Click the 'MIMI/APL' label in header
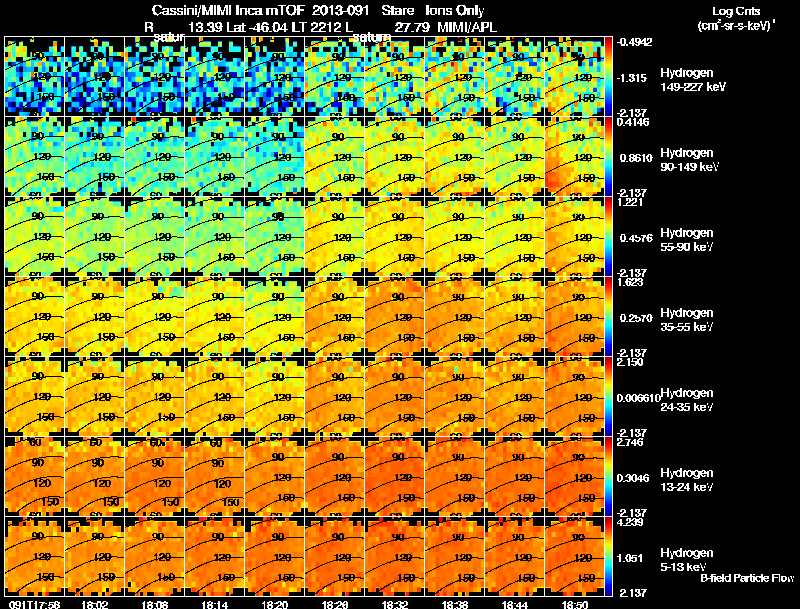 pos(467,27)
